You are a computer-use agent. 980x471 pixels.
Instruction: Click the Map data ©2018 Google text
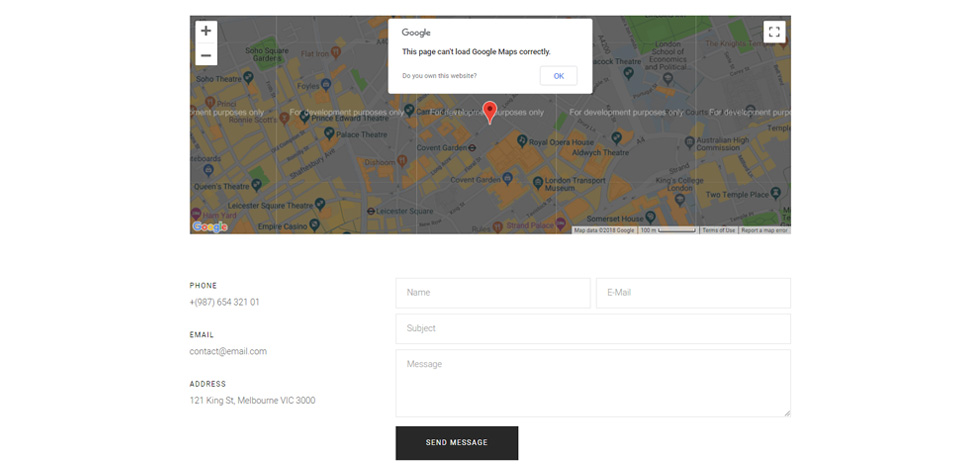pyautogui.click(x=604, y=231)
